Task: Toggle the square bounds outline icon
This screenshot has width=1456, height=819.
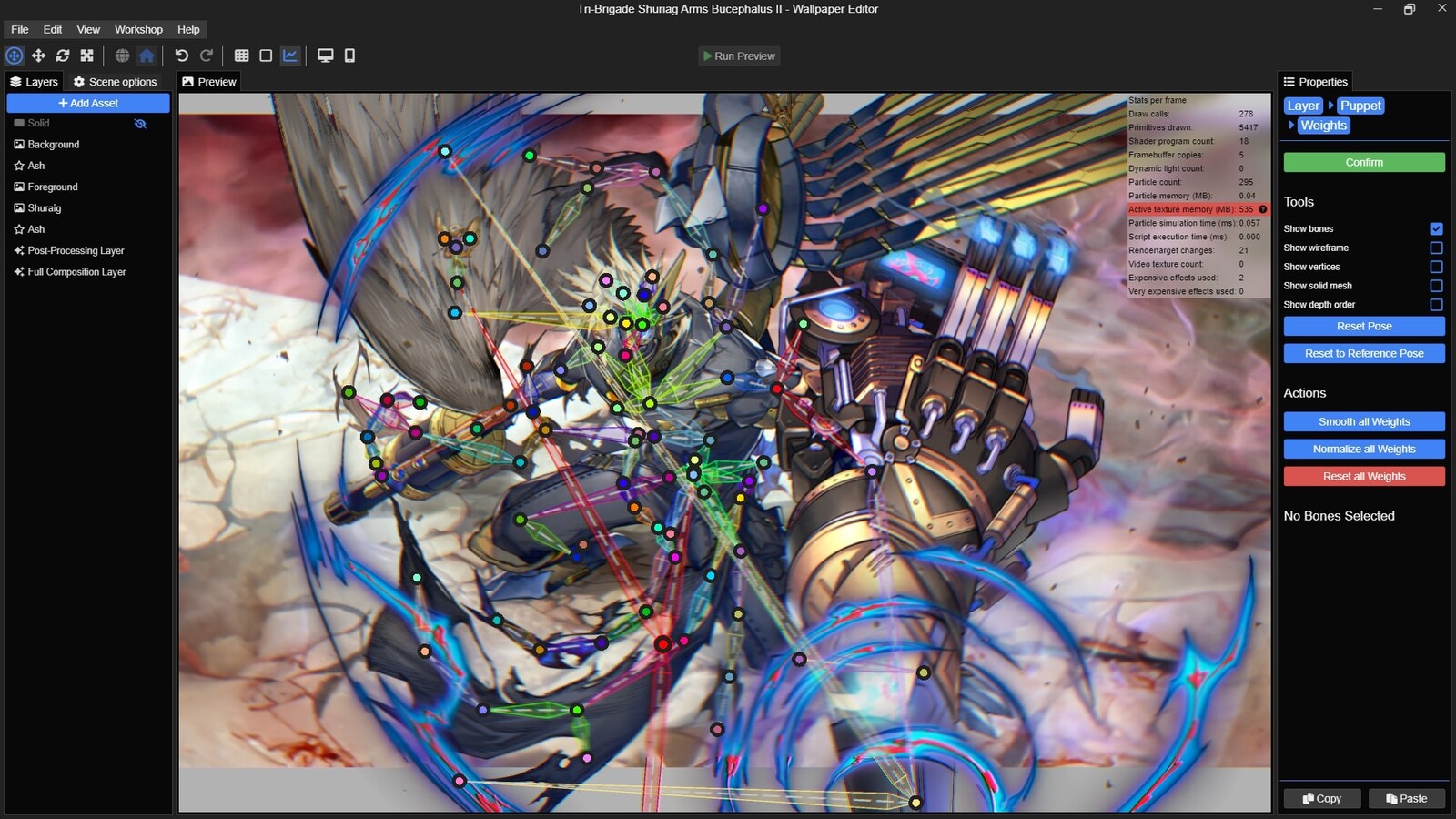Action: coord(266,56)
